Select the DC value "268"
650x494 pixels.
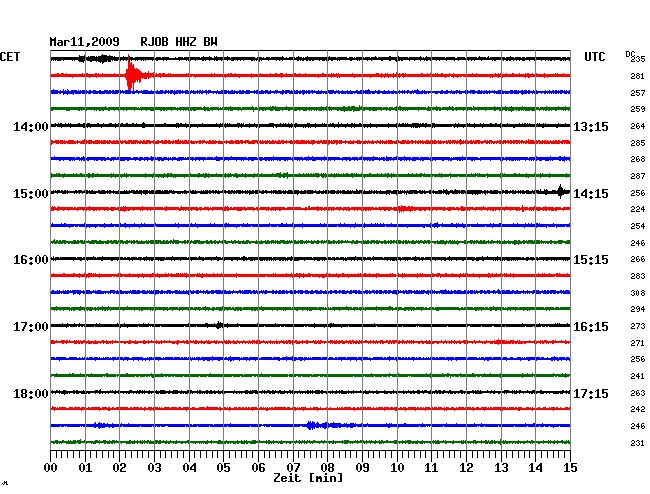(638, 159)
